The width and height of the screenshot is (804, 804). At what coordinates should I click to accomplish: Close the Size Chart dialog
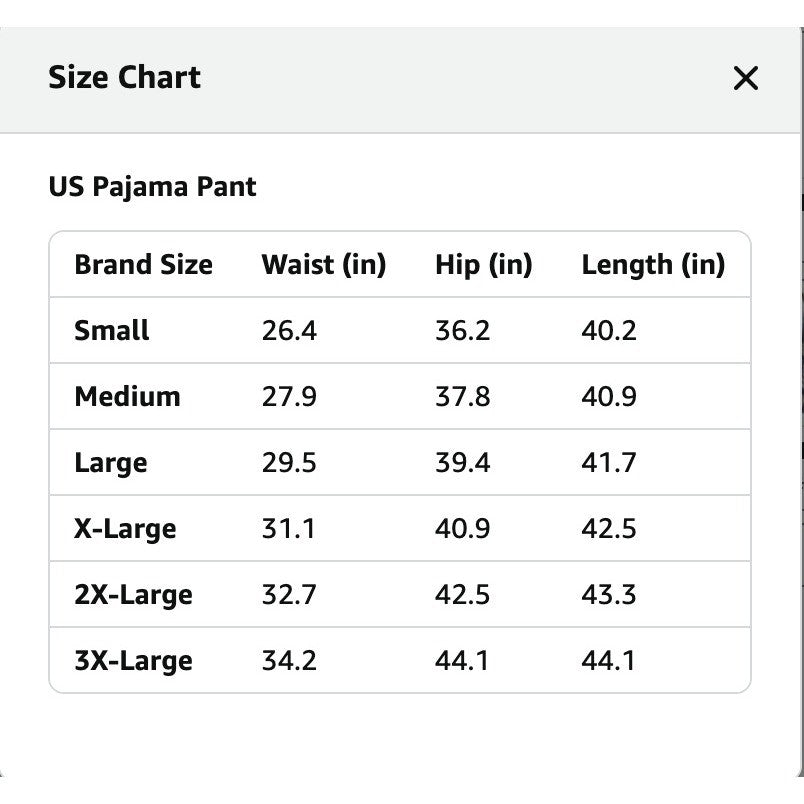pos(746,78)
